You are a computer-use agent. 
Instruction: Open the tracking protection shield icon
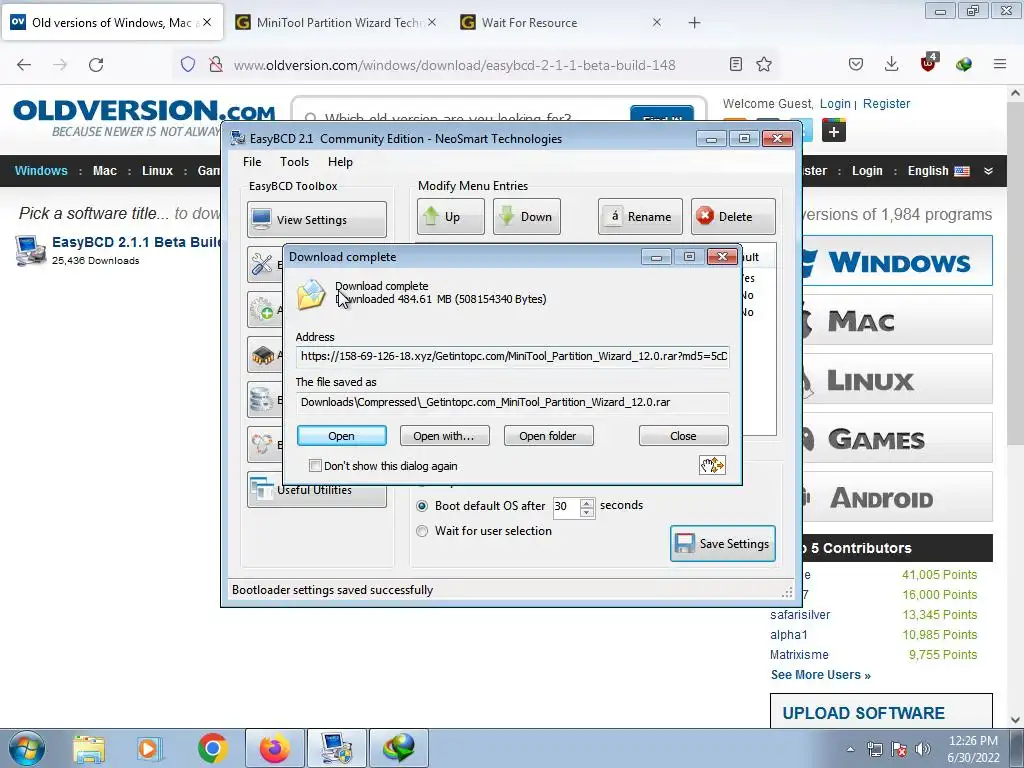point(188,65)
